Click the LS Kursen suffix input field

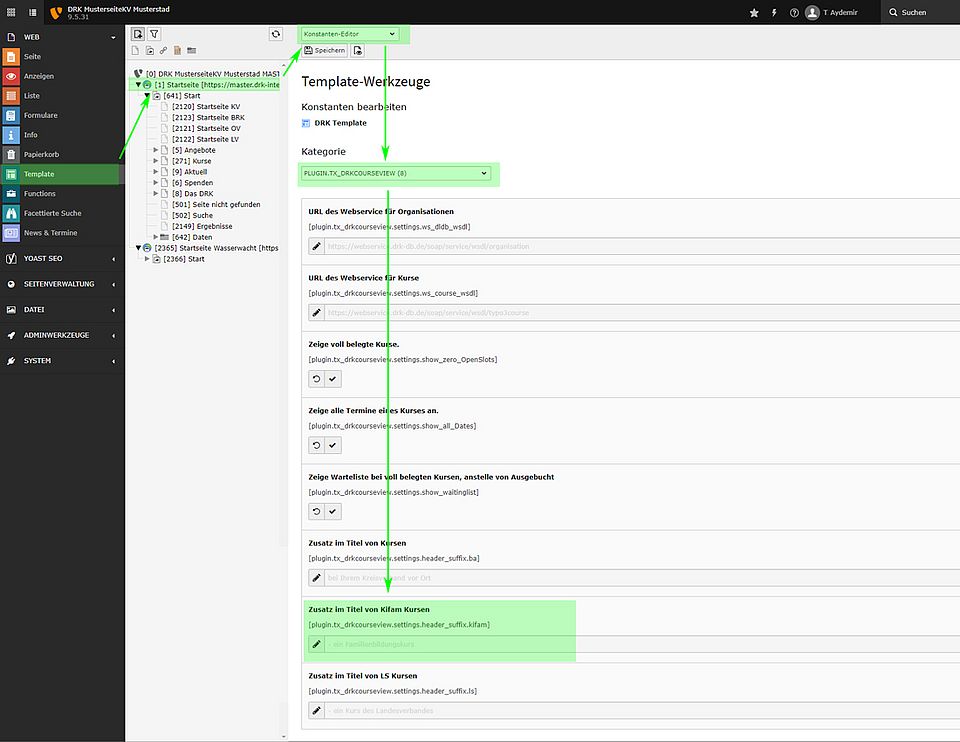tap(640, 711)
